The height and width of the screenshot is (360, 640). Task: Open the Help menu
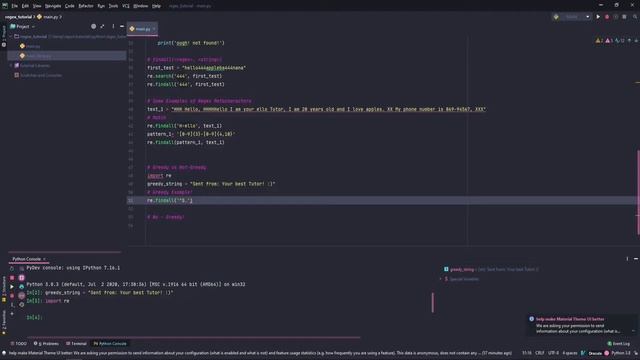[156, 6]
